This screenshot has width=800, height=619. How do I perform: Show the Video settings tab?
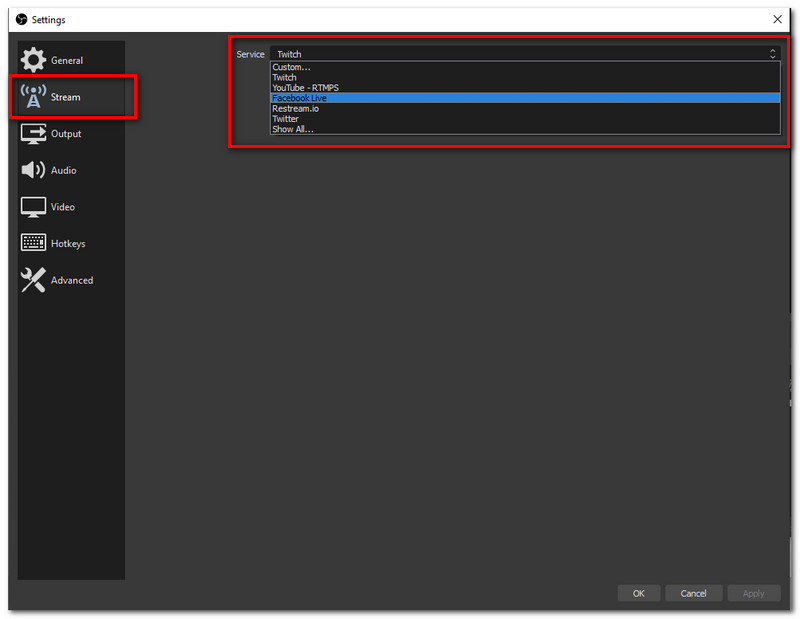[71, 207]
